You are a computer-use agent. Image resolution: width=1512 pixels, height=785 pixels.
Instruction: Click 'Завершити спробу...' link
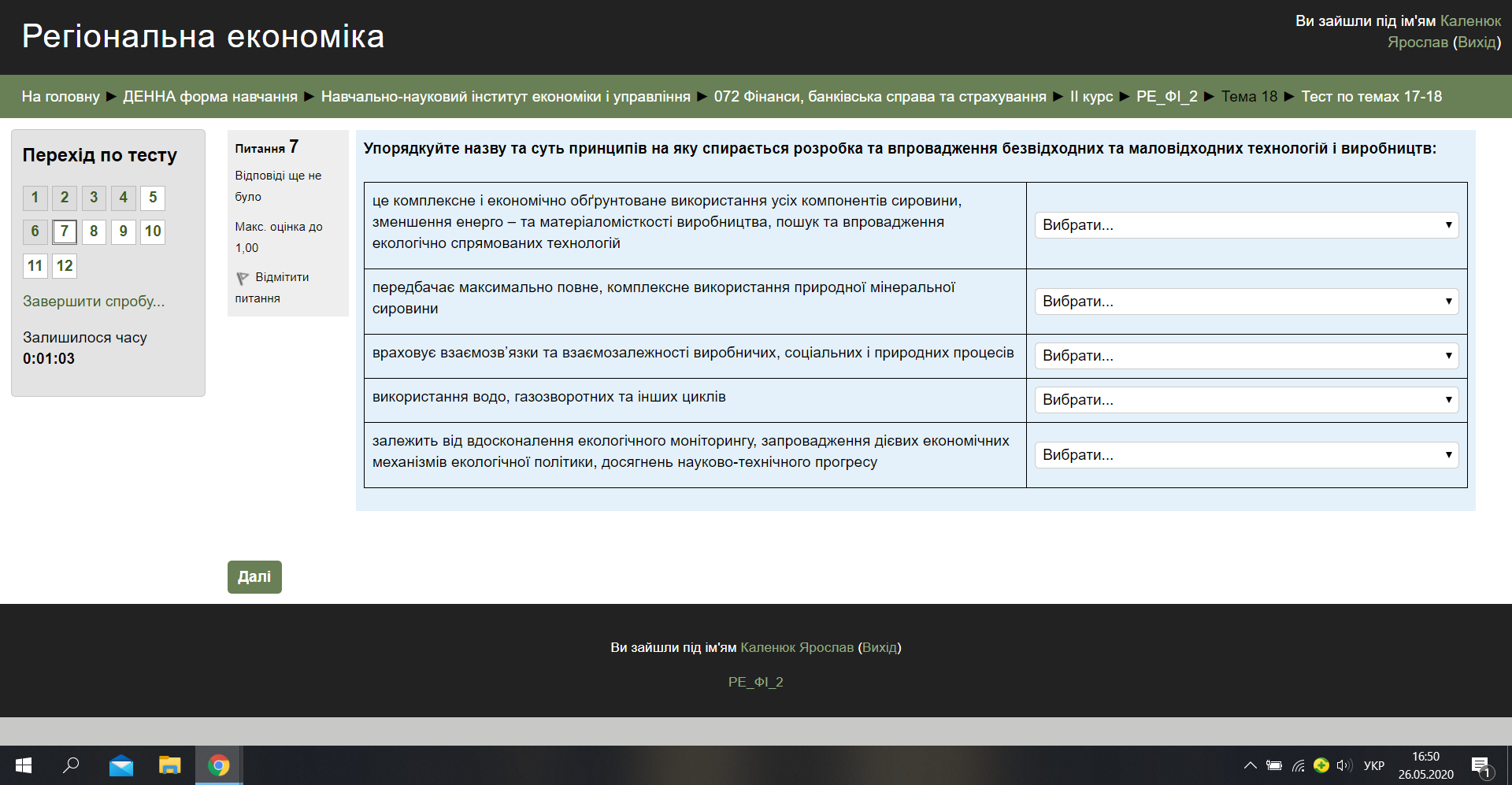click(94, 302)
